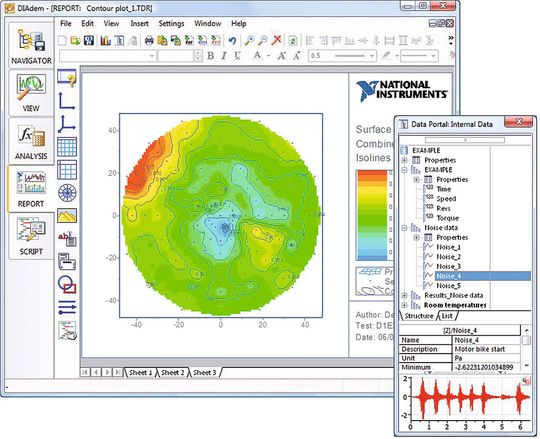The width and height of the screenshot is (540, 439).
Task: Click the red X delete icon
Action: (x=276, y=40)
